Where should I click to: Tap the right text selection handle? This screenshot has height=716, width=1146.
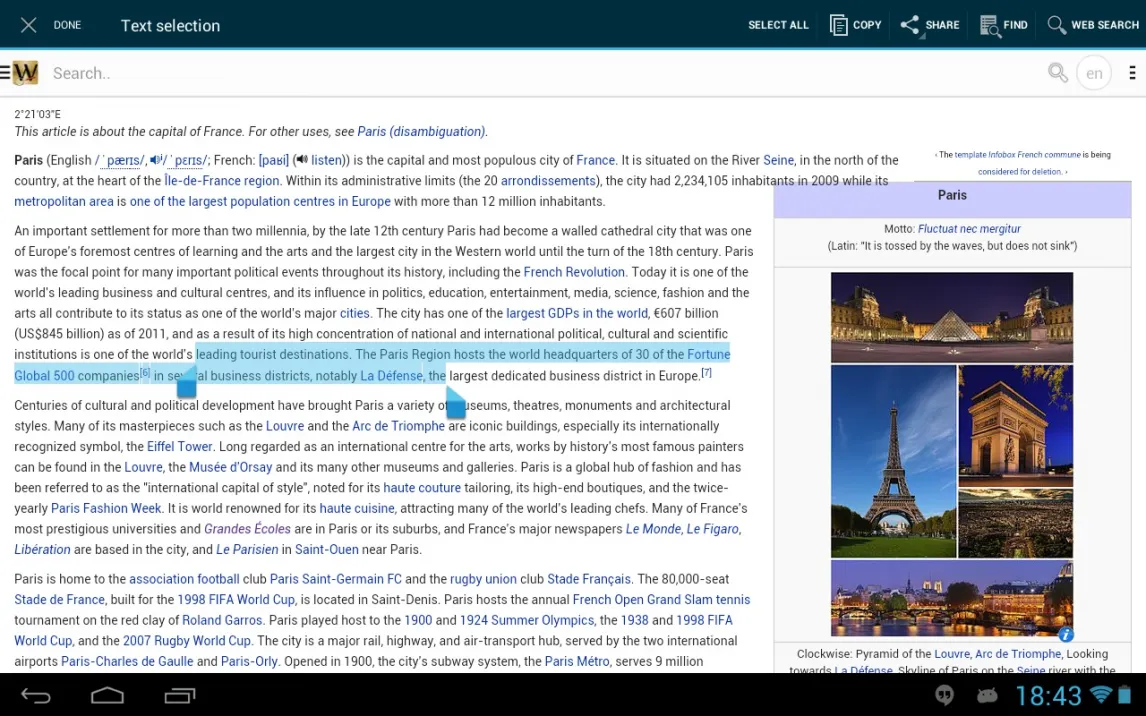(x=455, y=403)
